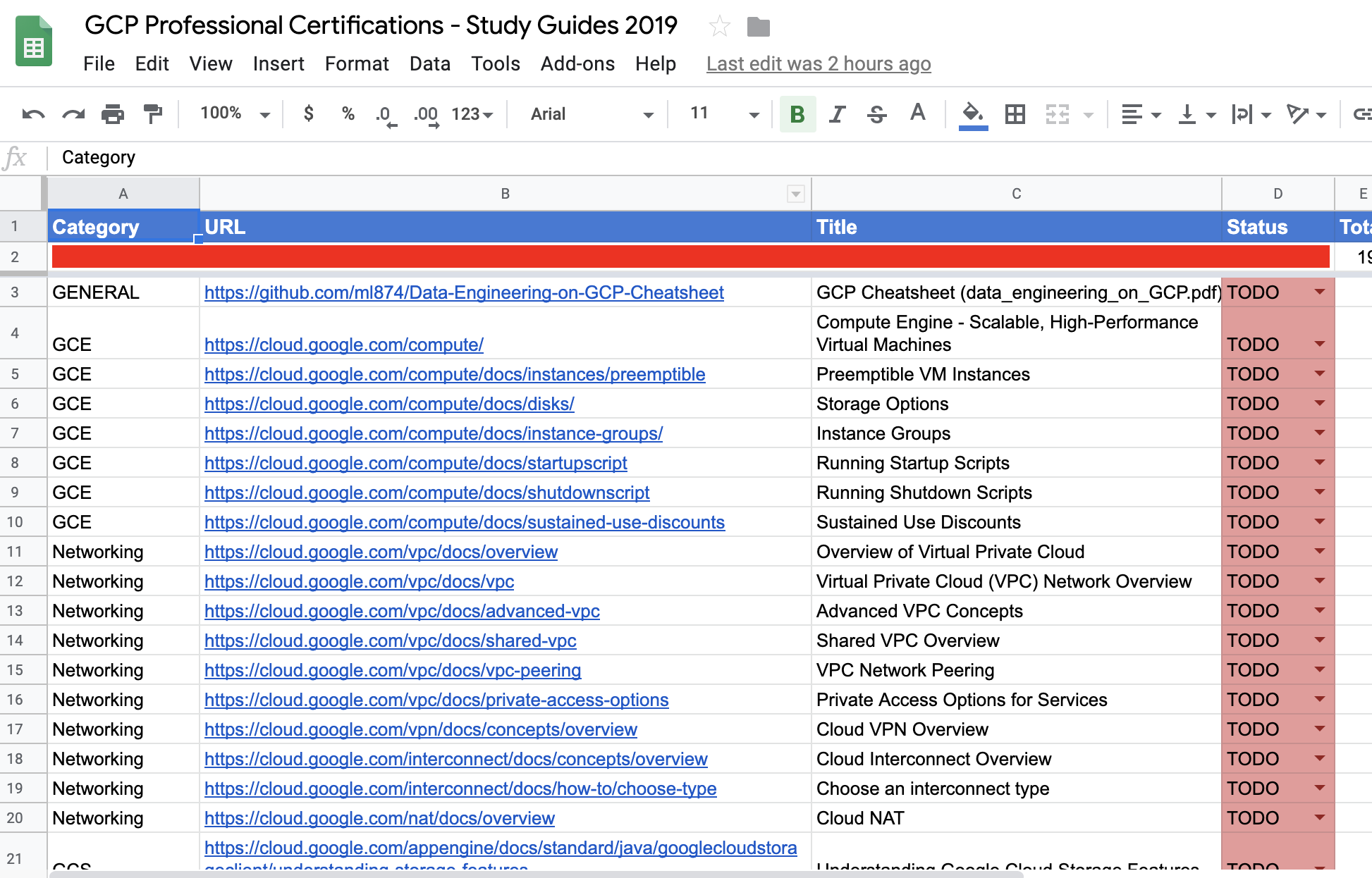Image resolution: width=1372 pixels, height=878 pixels.
Task: Select the 'GENERAL' category cell
Action: [x=123, y=292]
